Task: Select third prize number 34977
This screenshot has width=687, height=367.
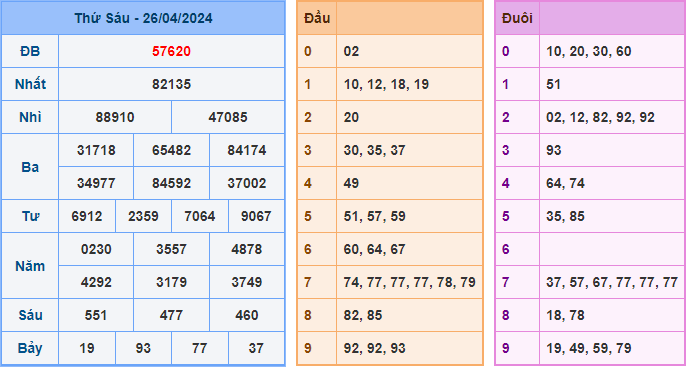Action: coord(96,183)
